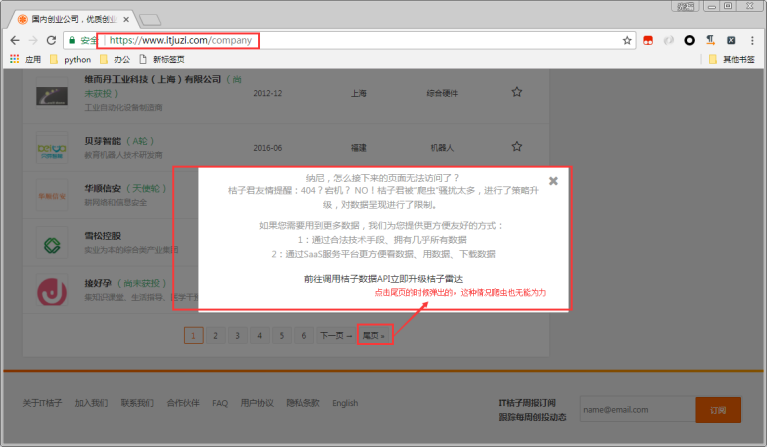Open the 新标签页 bookmark
Viewport: 767px width, 448px height.
pos(162,59)
